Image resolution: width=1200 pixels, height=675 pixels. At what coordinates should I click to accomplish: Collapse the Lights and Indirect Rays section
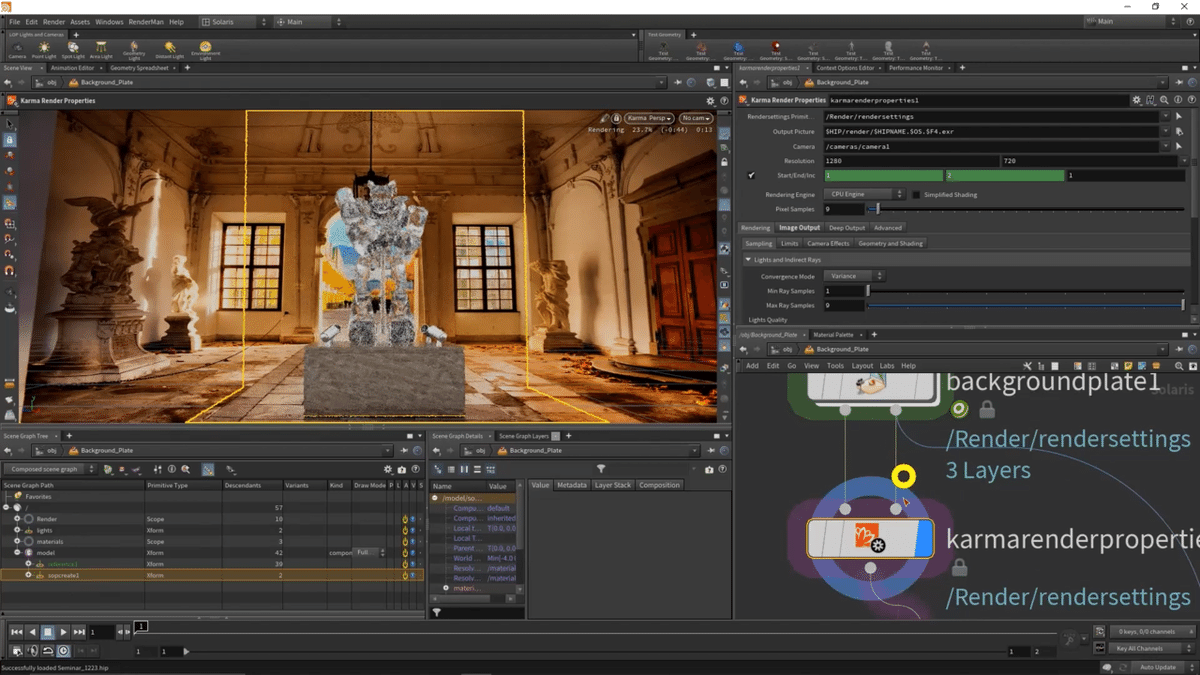pyautogui.click(x=748, y=260)
